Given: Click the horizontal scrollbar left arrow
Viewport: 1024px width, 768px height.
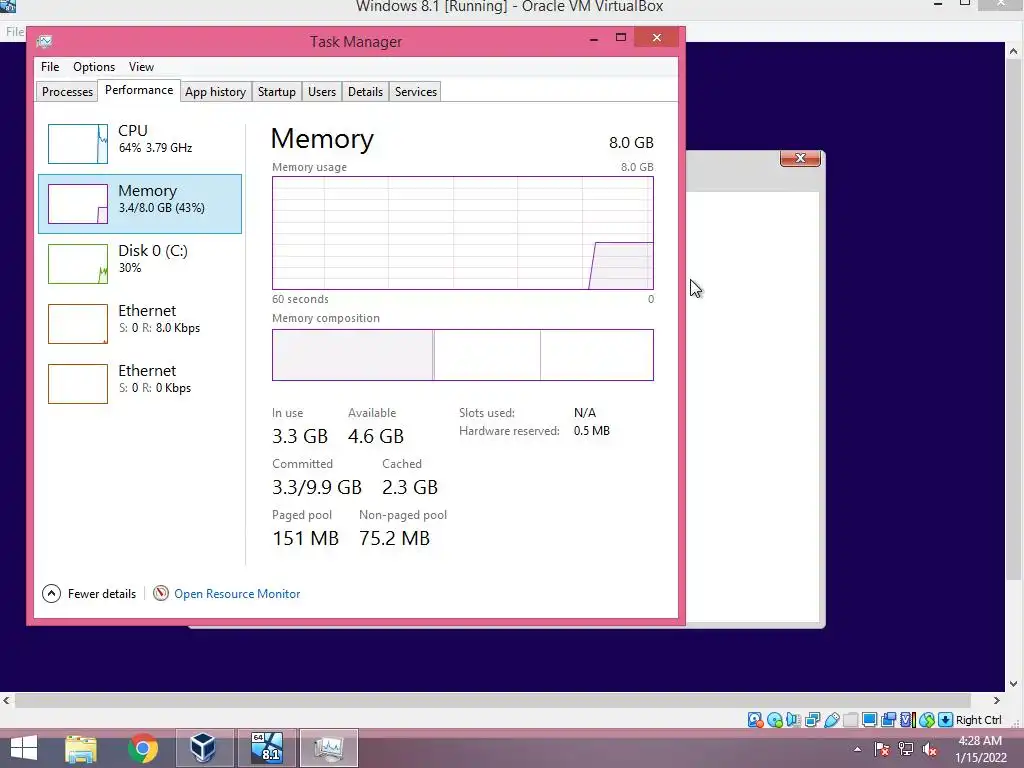Looking at the screenshot, I should [x=7, y=700].
